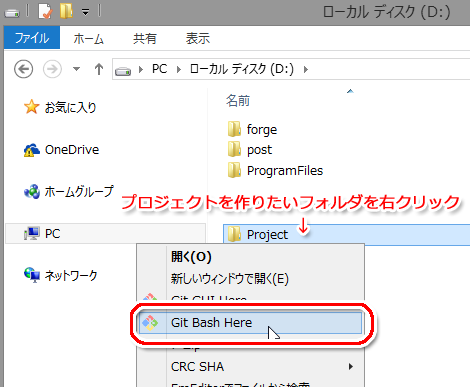Viewport: 470px width, 387px height.
Task: Select お気に入り in the navigation pane
Action: point(70,107)
